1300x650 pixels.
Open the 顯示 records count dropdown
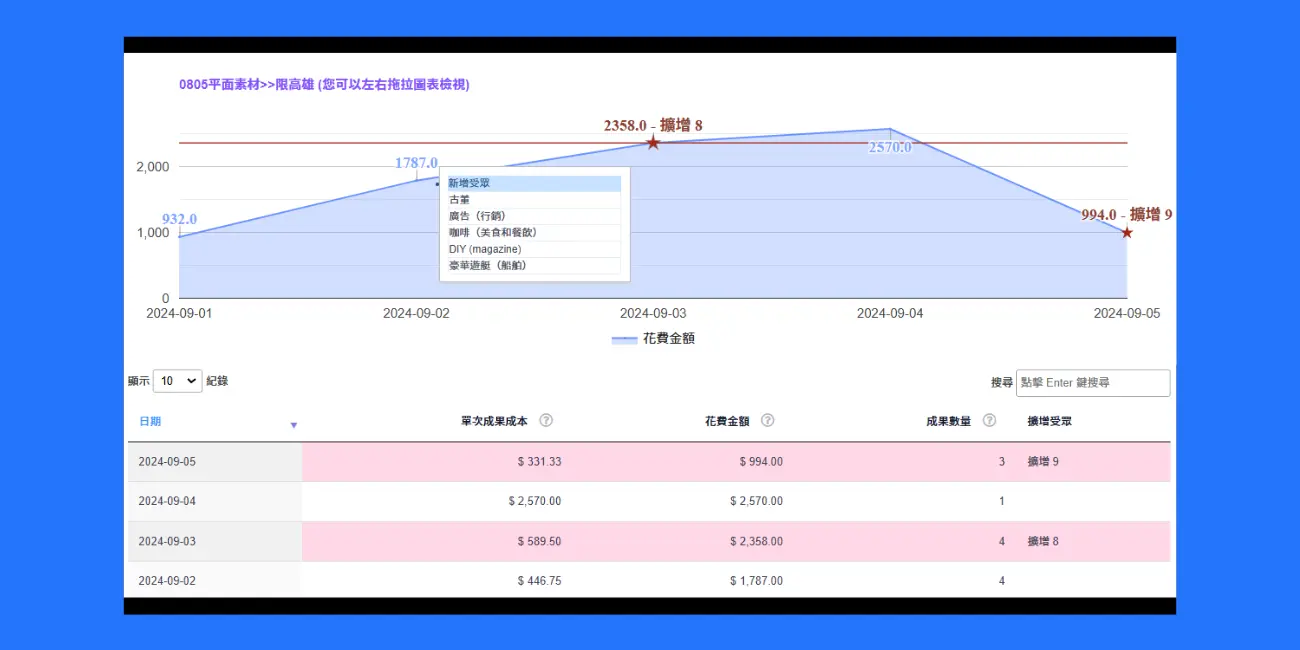click(x=177, y=381)
